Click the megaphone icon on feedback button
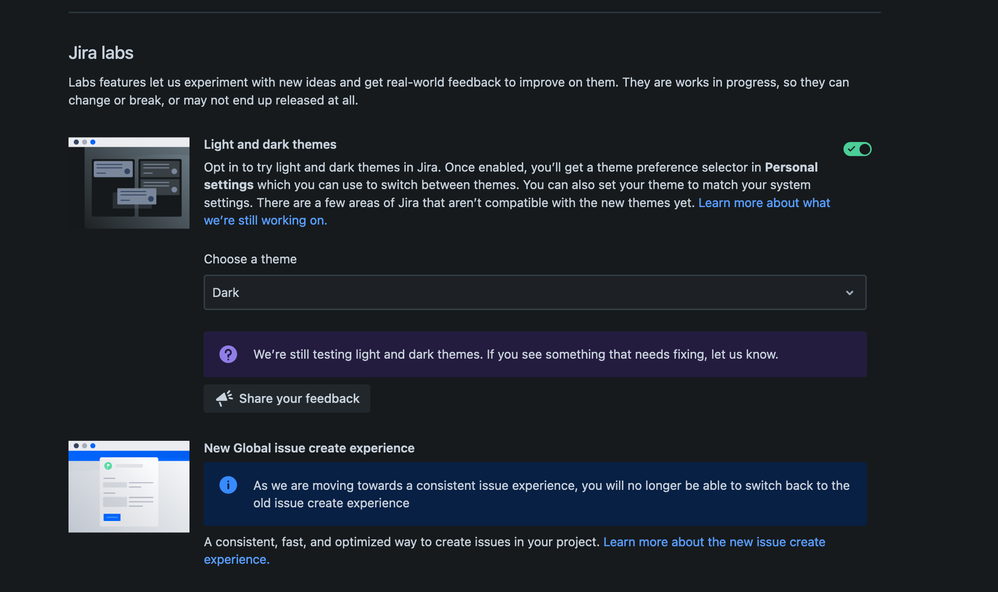998x592 pixels. click(x=224, y=398)
